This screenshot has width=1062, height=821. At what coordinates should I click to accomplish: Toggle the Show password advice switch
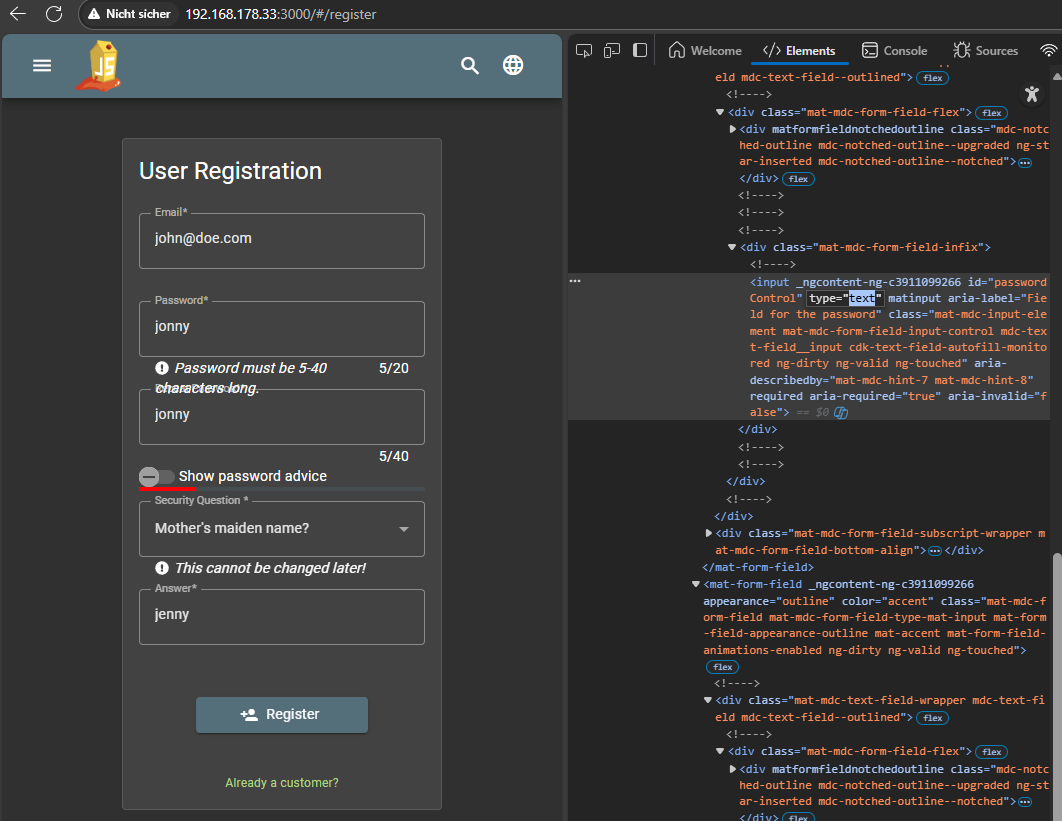tap(157, 477)
